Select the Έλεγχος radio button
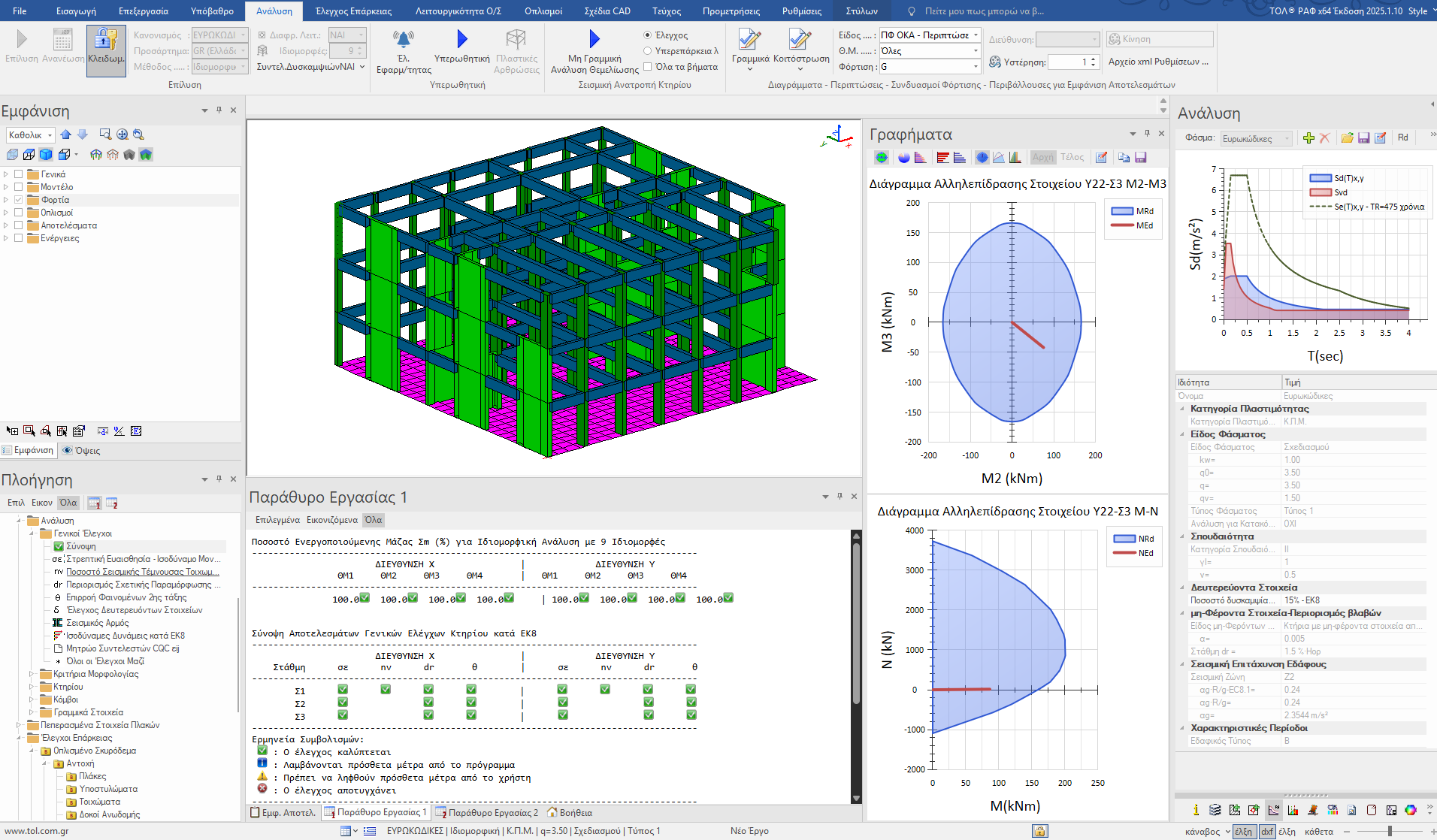 648,35
